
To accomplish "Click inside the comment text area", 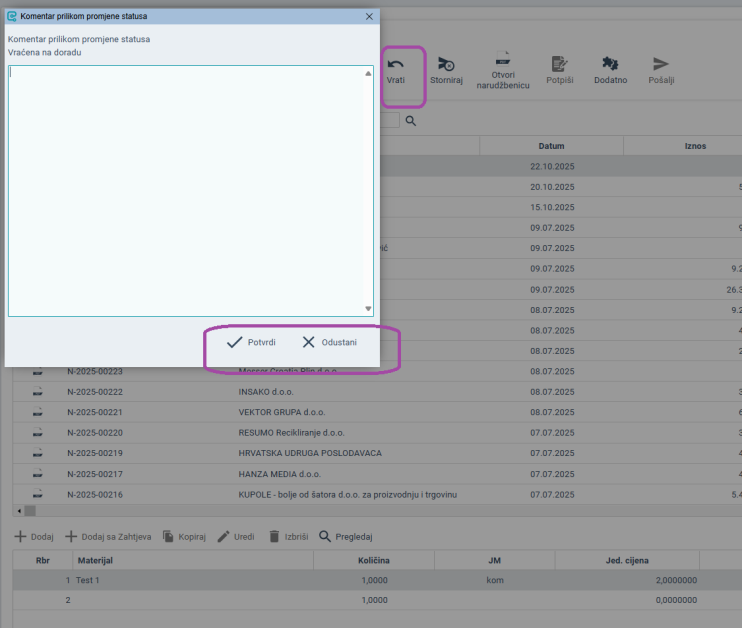I will pos(185,190).
